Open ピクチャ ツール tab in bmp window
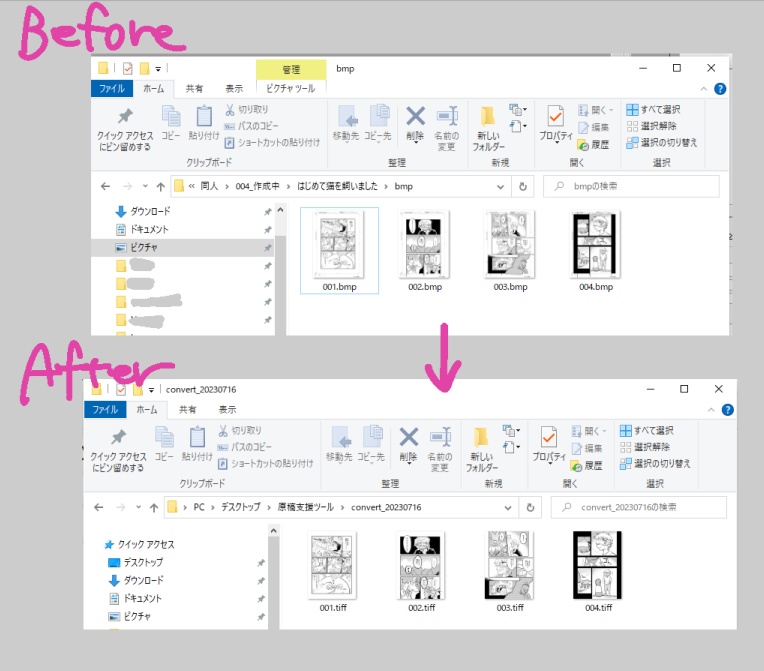The height and width of the screenshot is (671, 764). (291, 89)
